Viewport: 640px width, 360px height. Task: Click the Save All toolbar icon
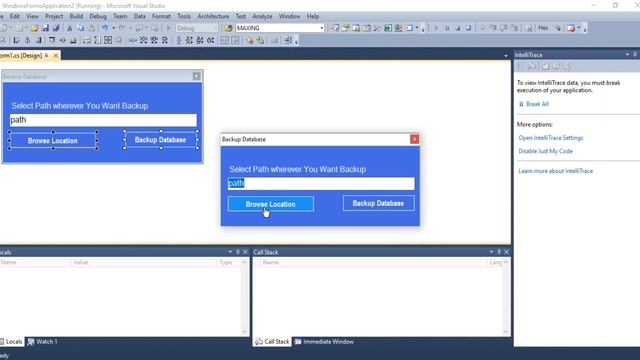pos(56,28)
